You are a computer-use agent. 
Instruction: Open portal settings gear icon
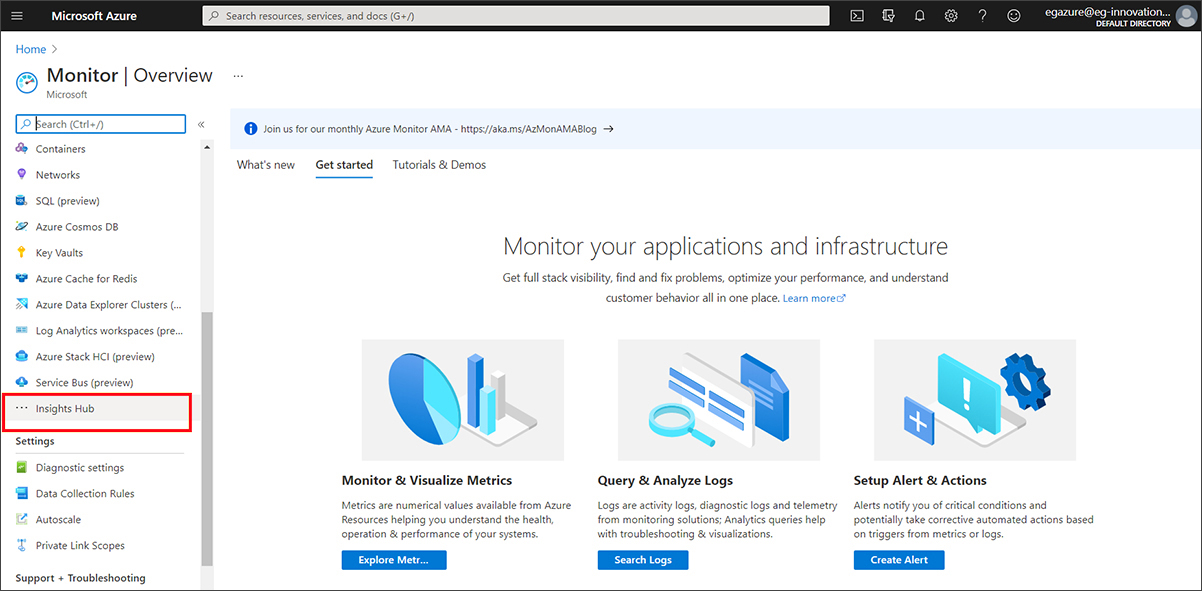pos(951,16)
